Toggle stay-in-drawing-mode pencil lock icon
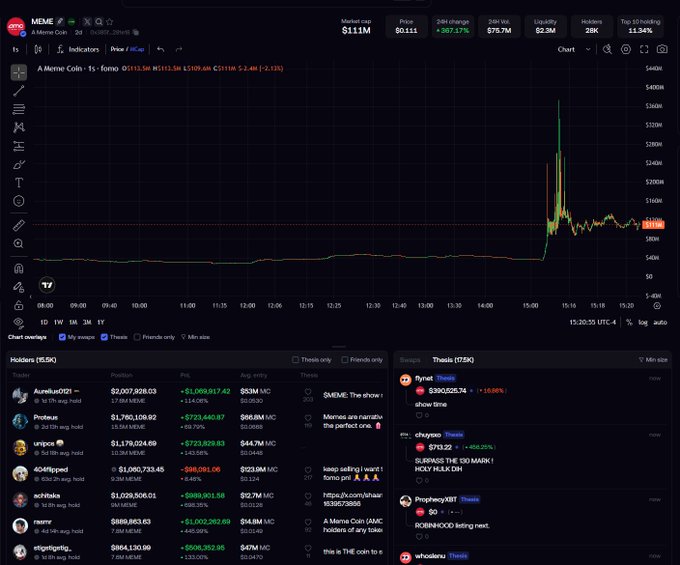Viewport: 680px width, 565px height. coord(19,287)
